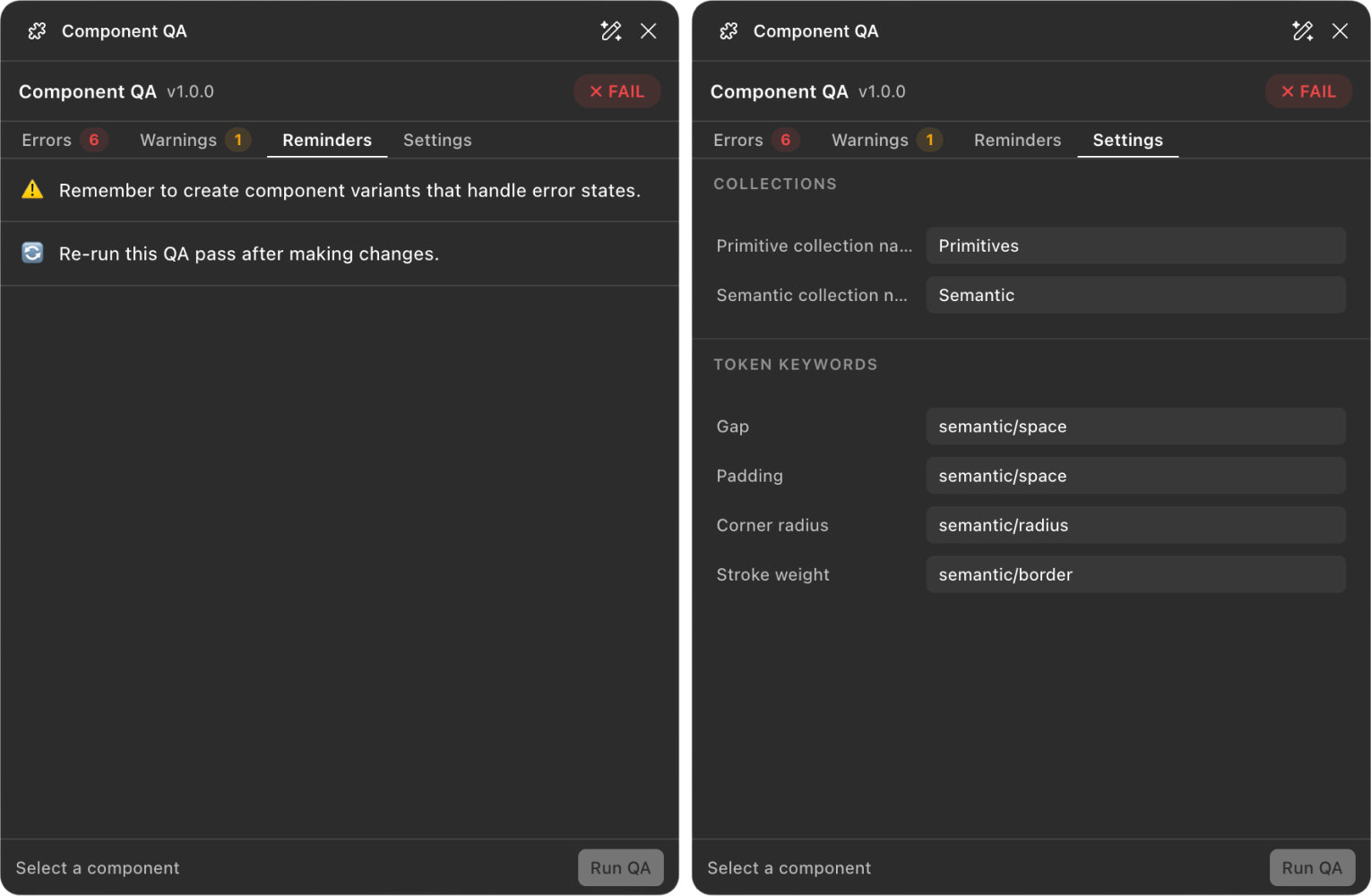Click the blue refresh icon beside Re-run reminder

point(32,253)
